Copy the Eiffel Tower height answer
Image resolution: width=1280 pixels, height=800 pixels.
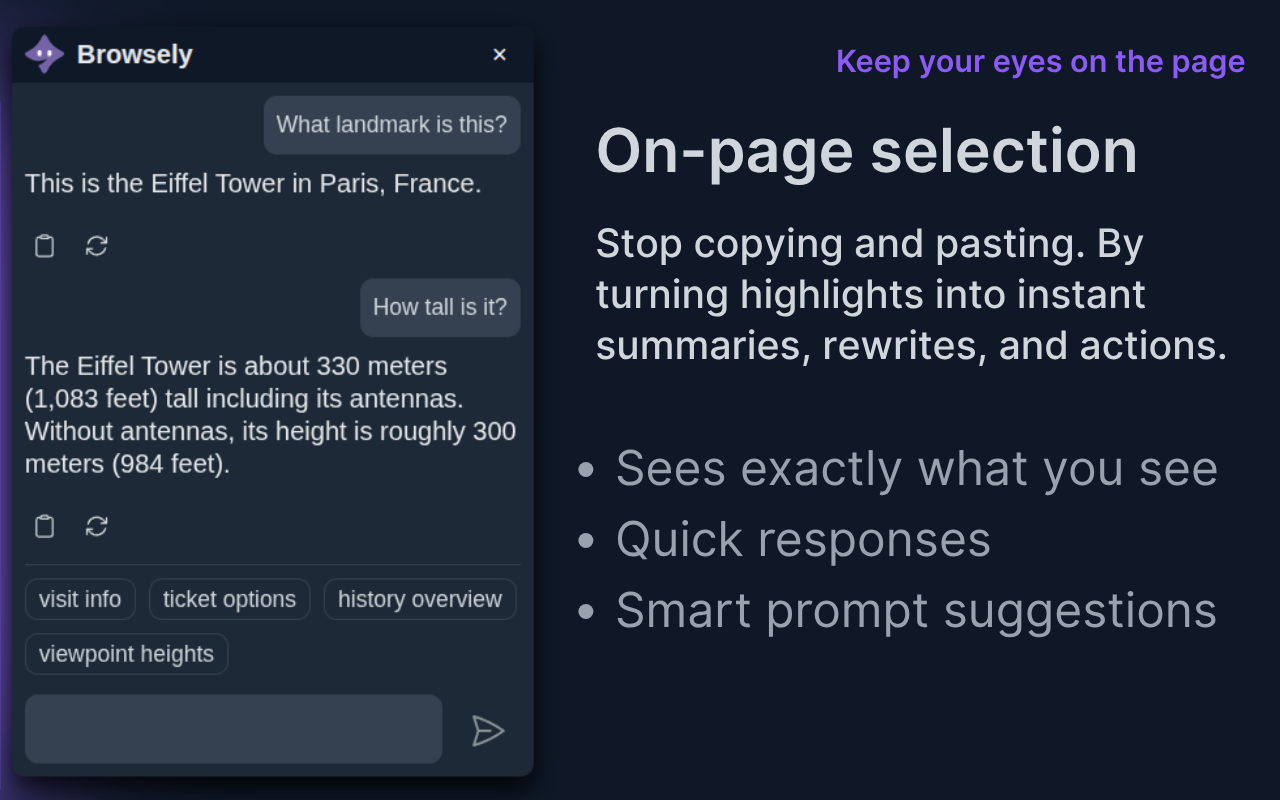pyautogui.click(x=44, y=526)
